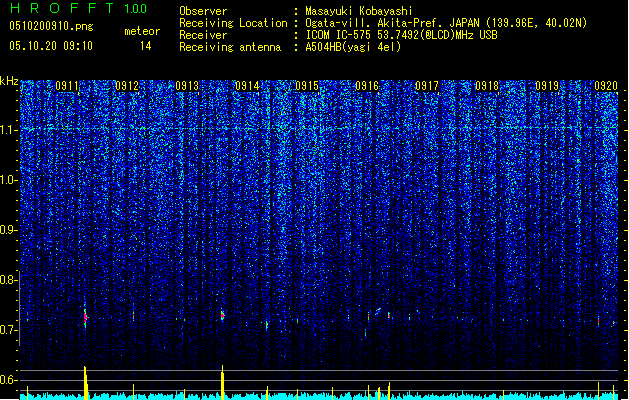Click the 0.7 kHz axis label
The image size is (629, 400).
coord(9,330)
